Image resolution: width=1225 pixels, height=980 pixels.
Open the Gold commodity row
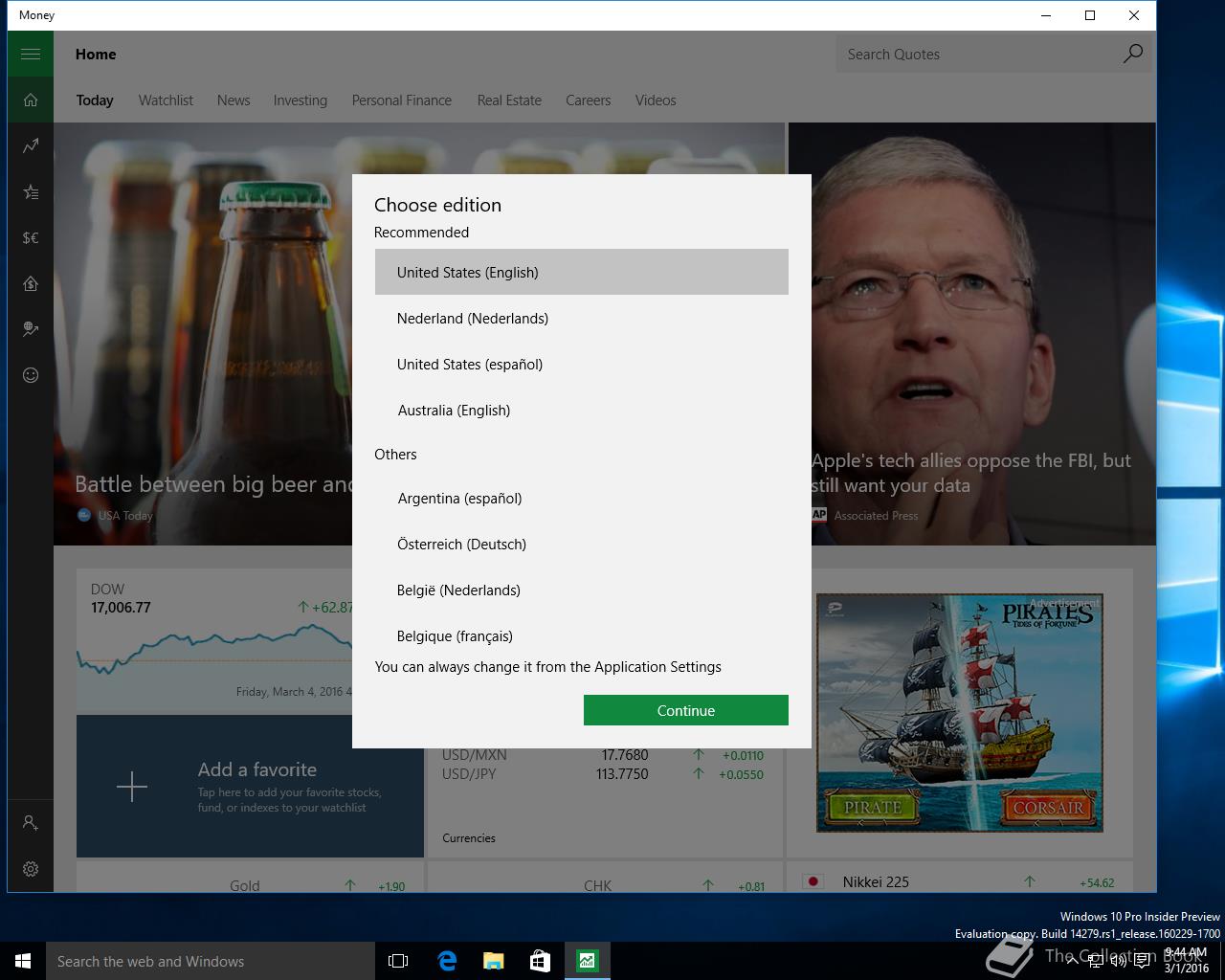[251, 885]
